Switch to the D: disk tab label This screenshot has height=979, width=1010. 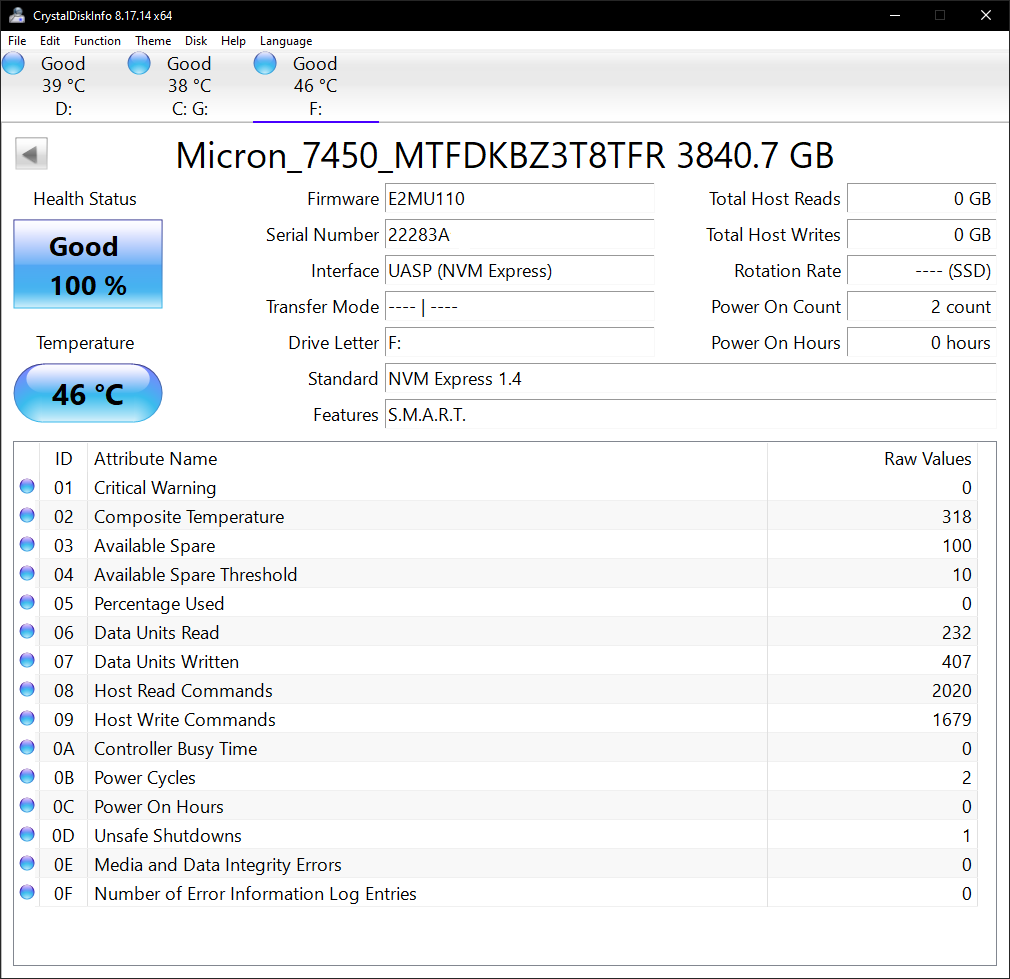coord(63,109)
